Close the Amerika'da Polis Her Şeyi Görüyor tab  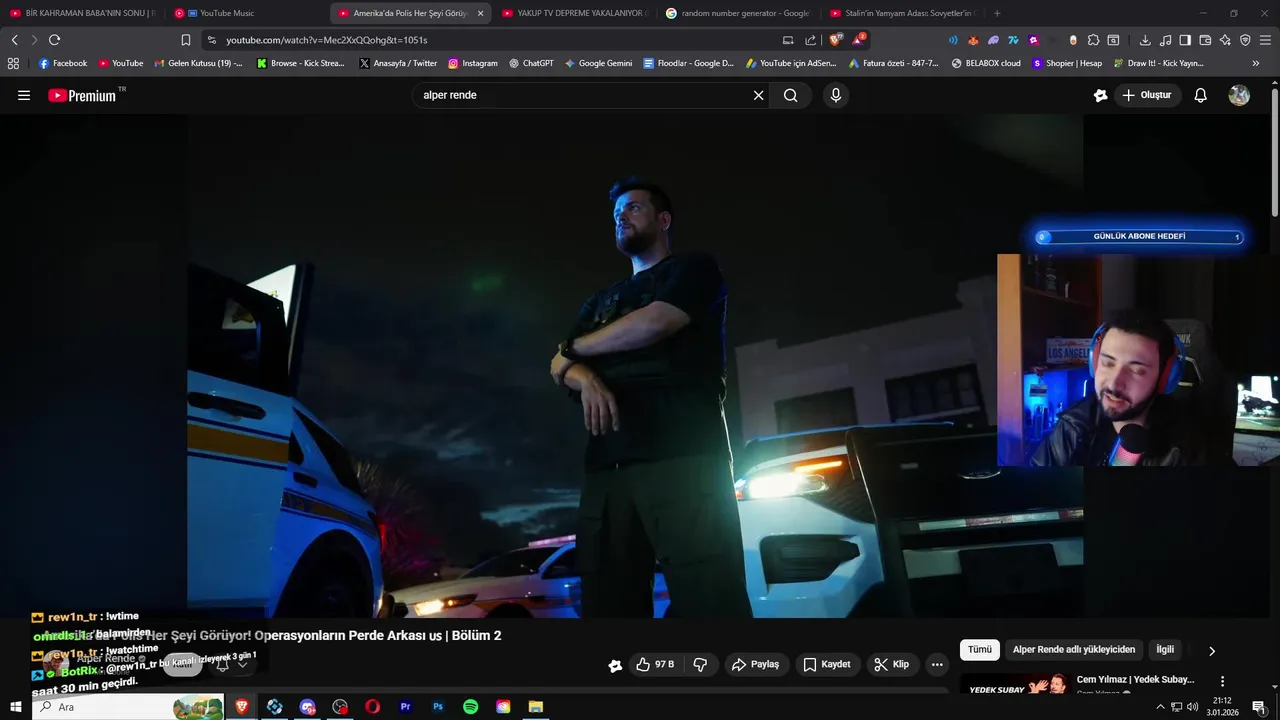480,13
